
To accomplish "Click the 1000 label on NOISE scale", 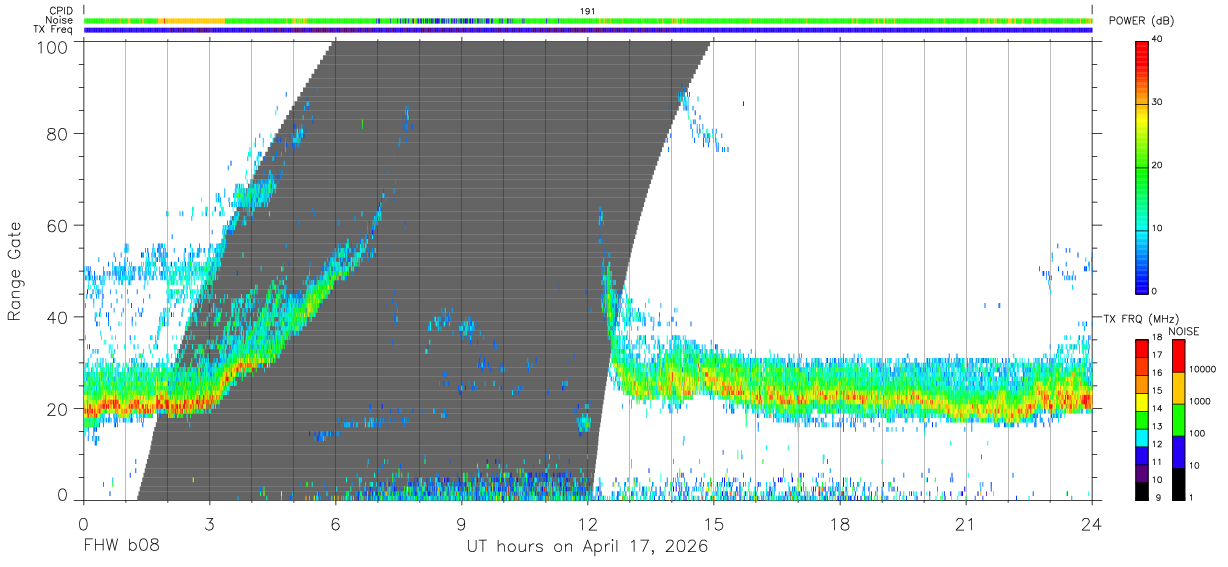I will tap(1198, 401).
